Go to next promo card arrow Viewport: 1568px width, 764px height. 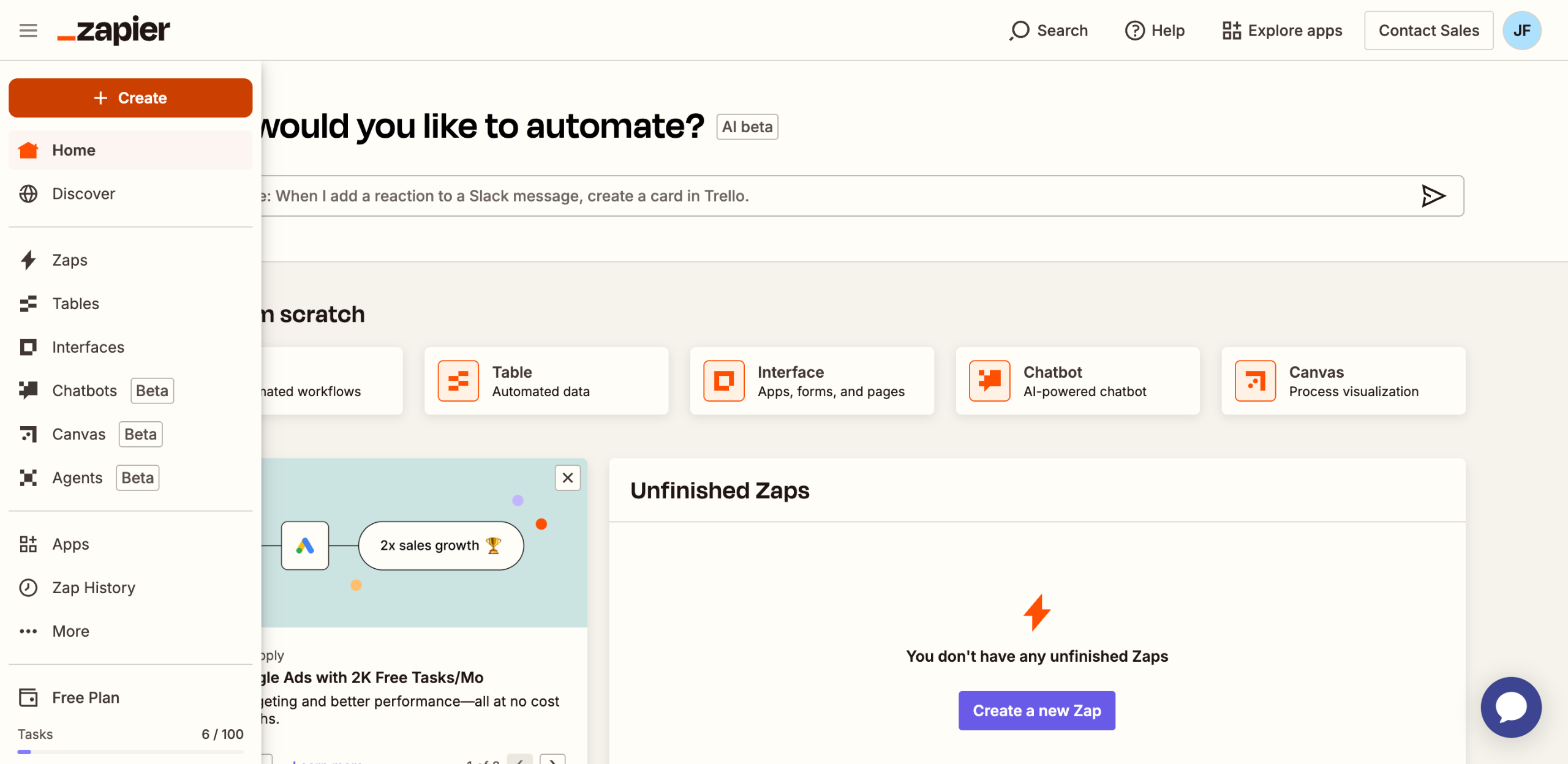(x=552, y=760)
